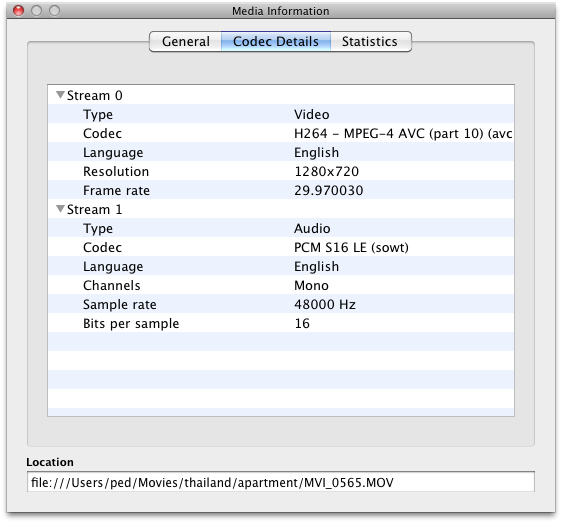Select the Sample rate 48000 Hz row

click(x=281, y=304)
